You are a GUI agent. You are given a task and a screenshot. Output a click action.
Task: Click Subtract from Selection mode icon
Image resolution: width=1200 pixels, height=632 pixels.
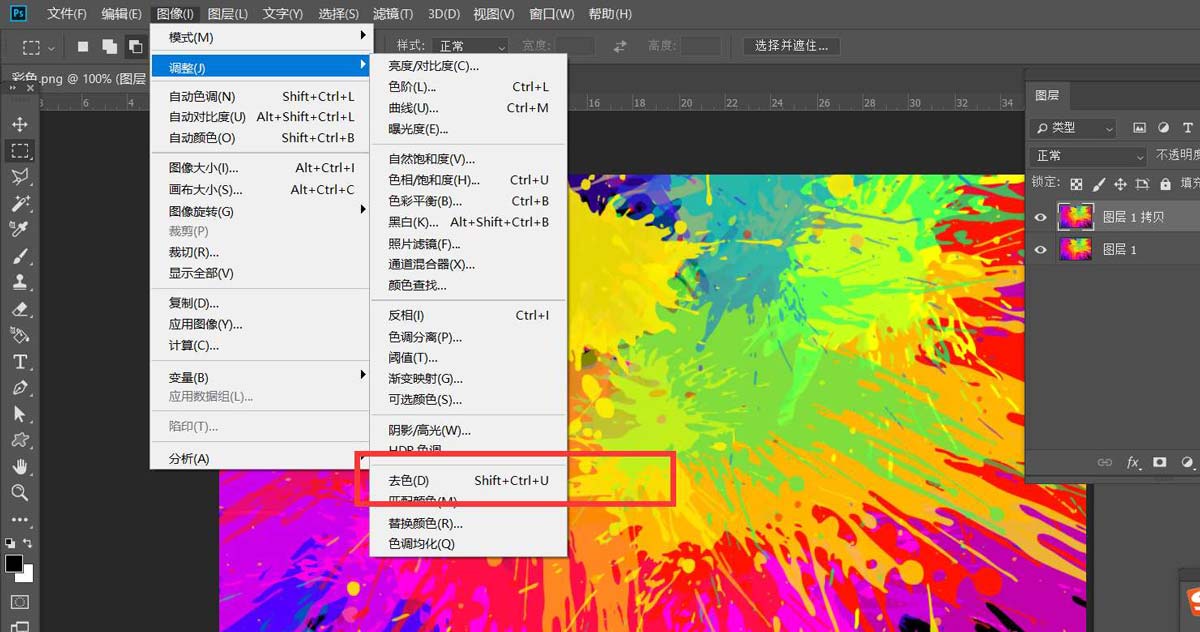pyautogui.click(x=135, y=46)
